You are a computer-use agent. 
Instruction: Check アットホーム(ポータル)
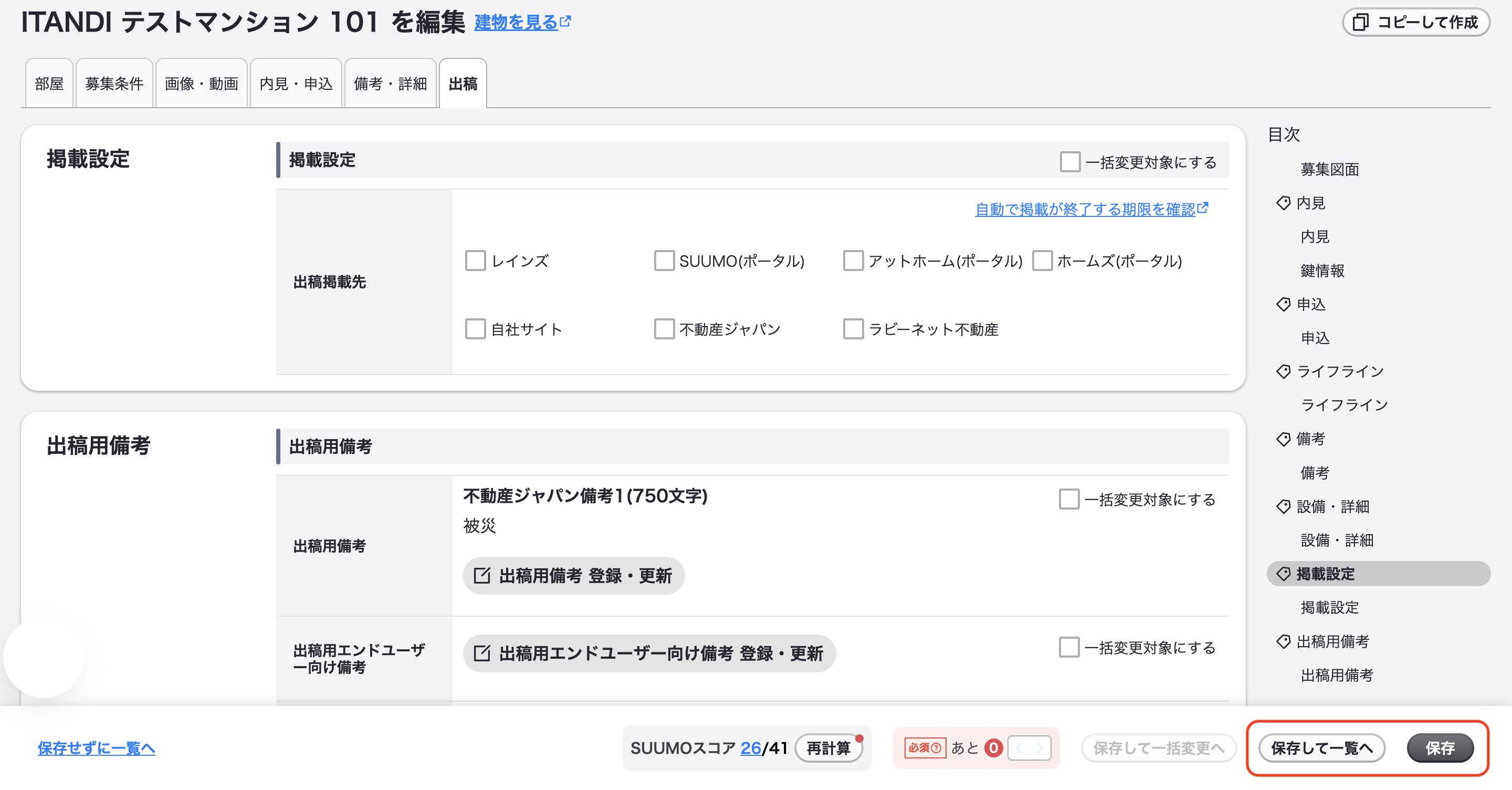coord(854,261)
